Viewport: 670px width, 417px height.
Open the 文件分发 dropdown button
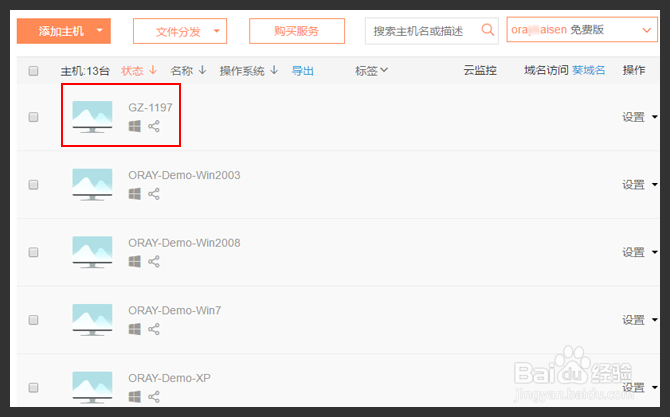[180, 31]
